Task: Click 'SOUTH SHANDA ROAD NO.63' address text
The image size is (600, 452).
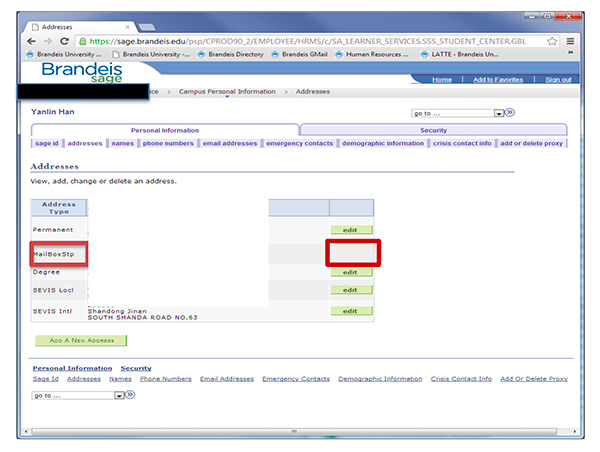Action: click(142, 317)
